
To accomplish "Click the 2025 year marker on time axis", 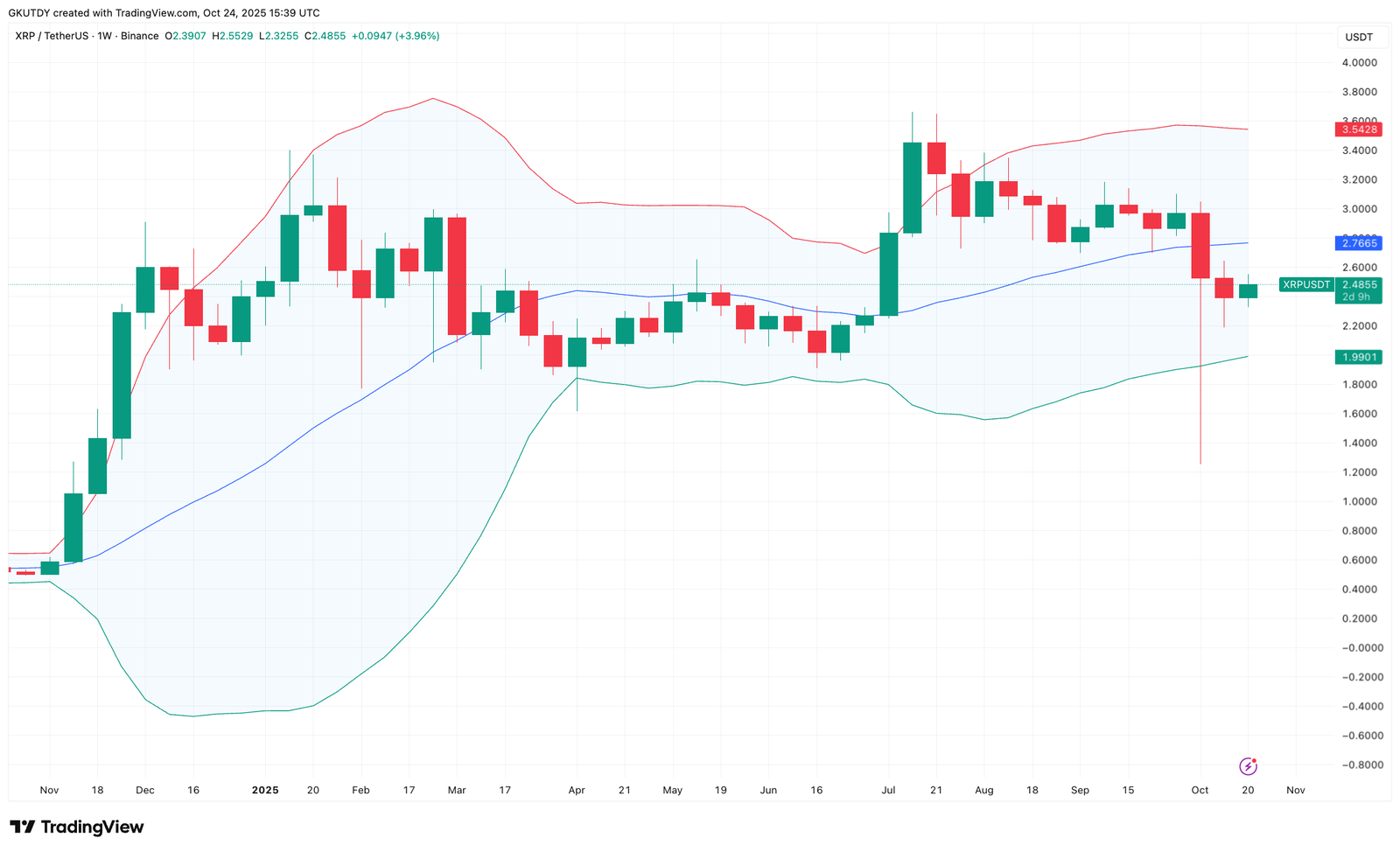I will pos(265,790).
